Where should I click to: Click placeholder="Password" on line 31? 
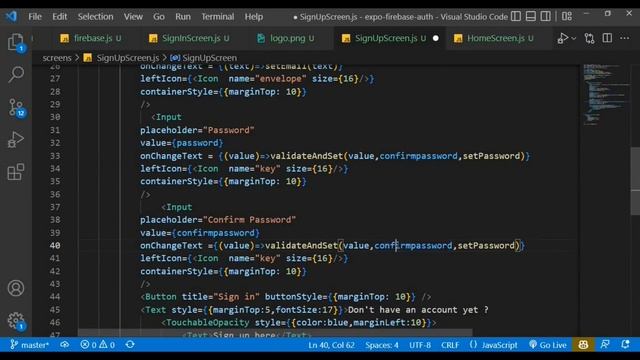[x=197, y=130]
